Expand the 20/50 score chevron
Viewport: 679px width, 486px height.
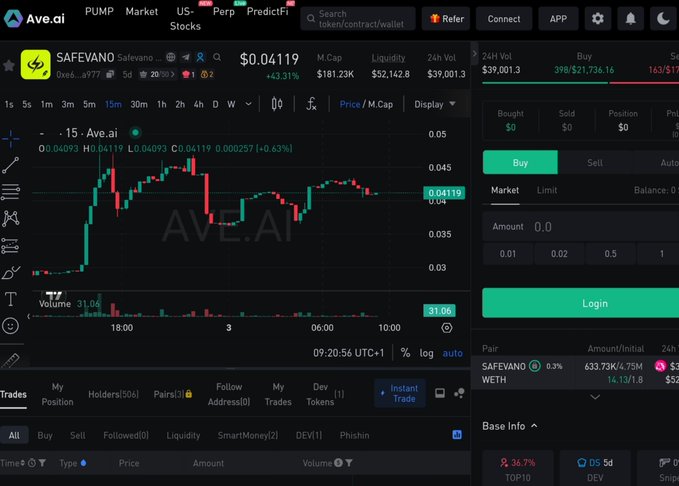(172, 74)
